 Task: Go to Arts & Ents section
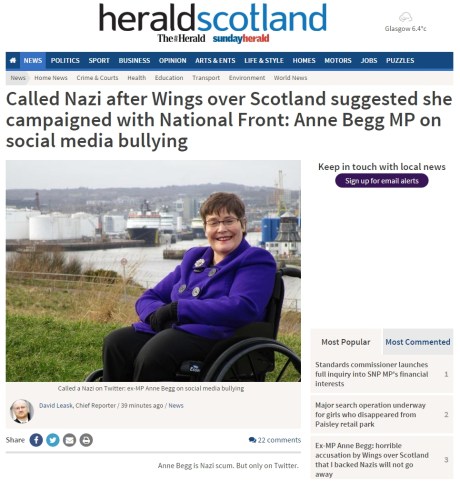215,61
